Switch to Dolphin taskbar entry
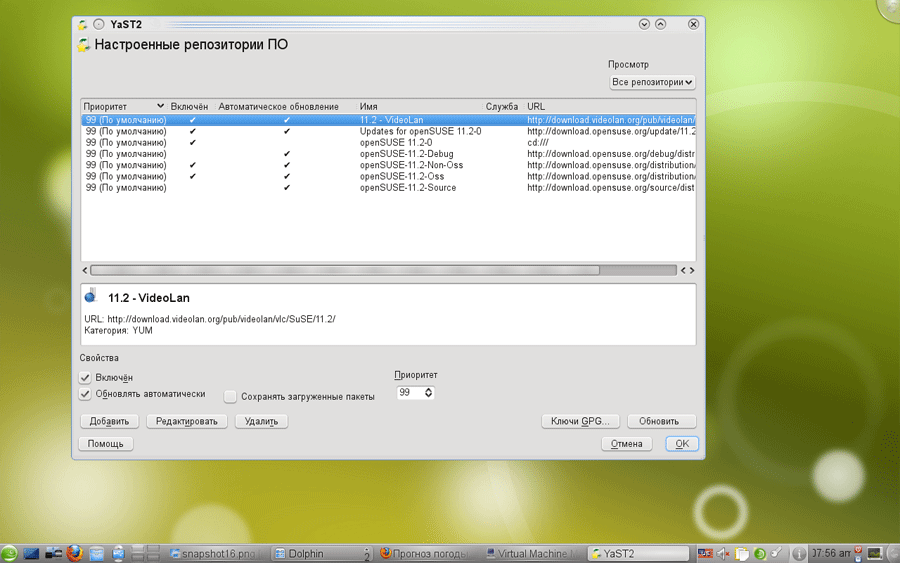This screenshot has width=900, height=563. tap(321, 553)
